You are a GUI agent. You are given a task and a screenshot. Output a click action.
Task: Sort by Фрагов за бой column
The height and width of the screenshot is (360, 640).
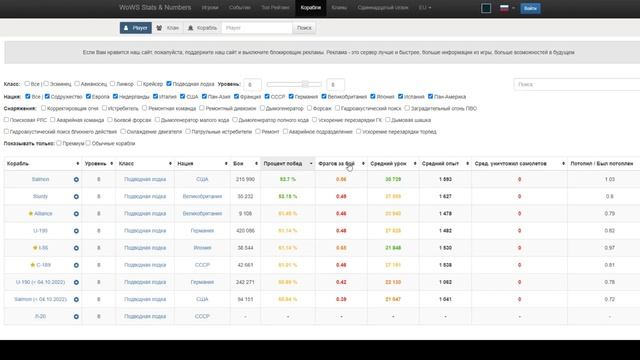click(341, 164)
